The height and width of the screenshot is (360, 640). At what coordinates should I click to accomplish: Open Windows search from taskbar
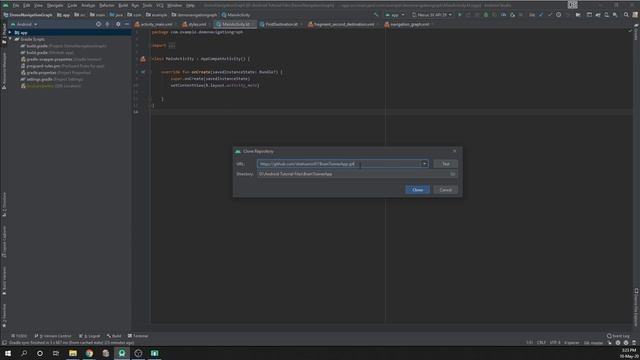click(x=24, y=353)
